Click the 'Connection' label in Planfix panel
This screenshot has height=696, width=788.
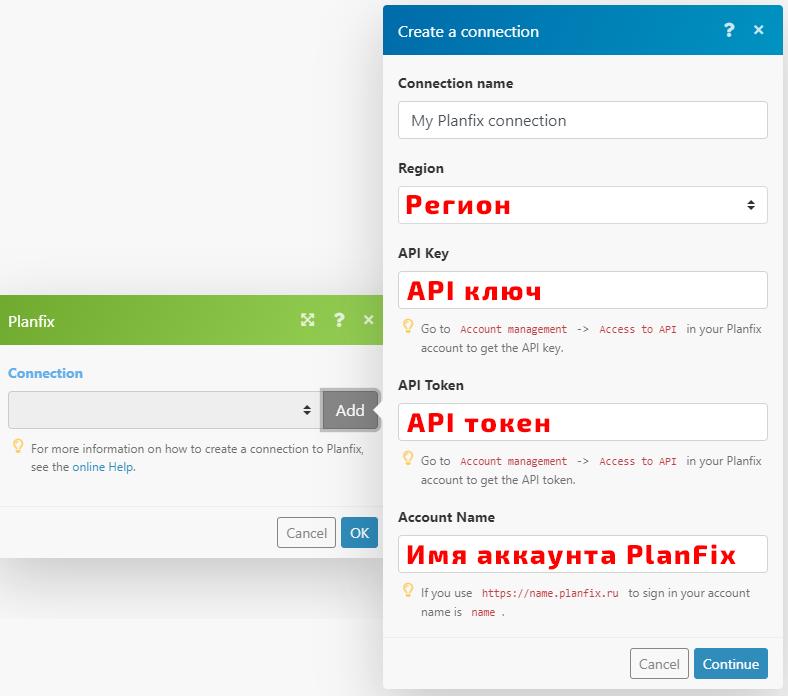click(x=45, y=373)
